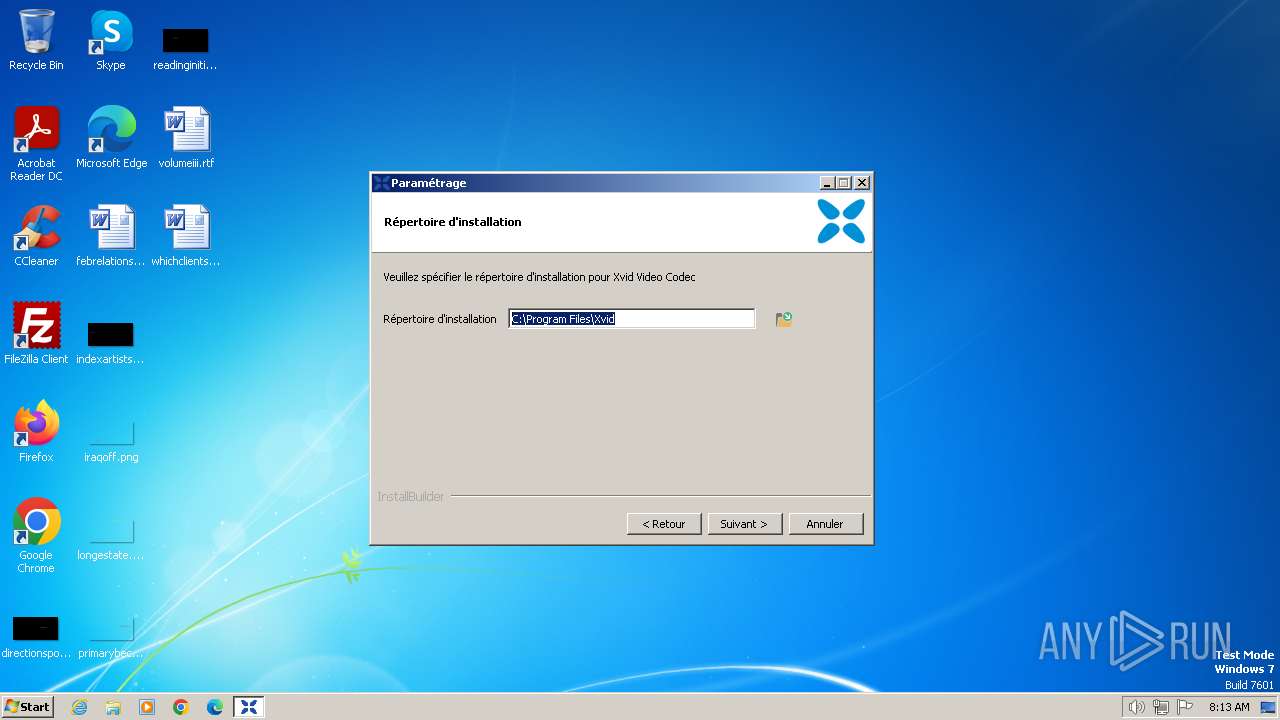
Task: Click the Action Center flag icon
Action: (x=1185, y=707)
